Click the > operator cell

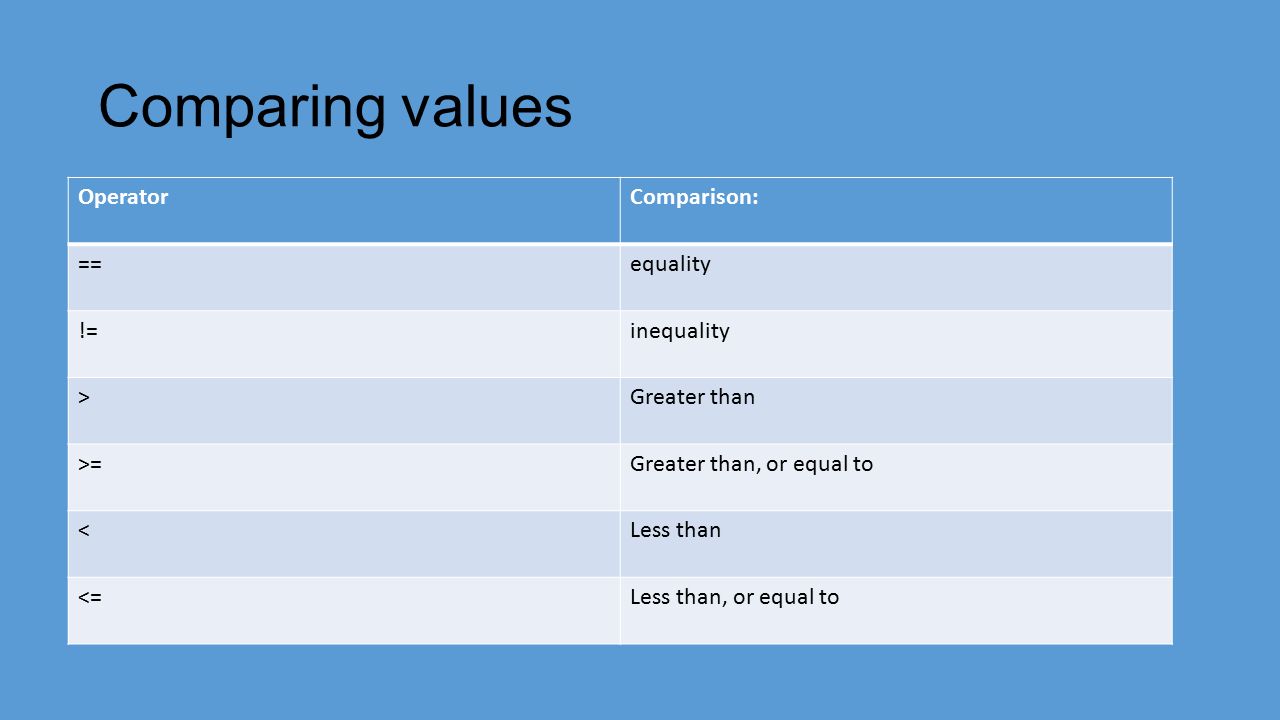[x=344, y=410]
